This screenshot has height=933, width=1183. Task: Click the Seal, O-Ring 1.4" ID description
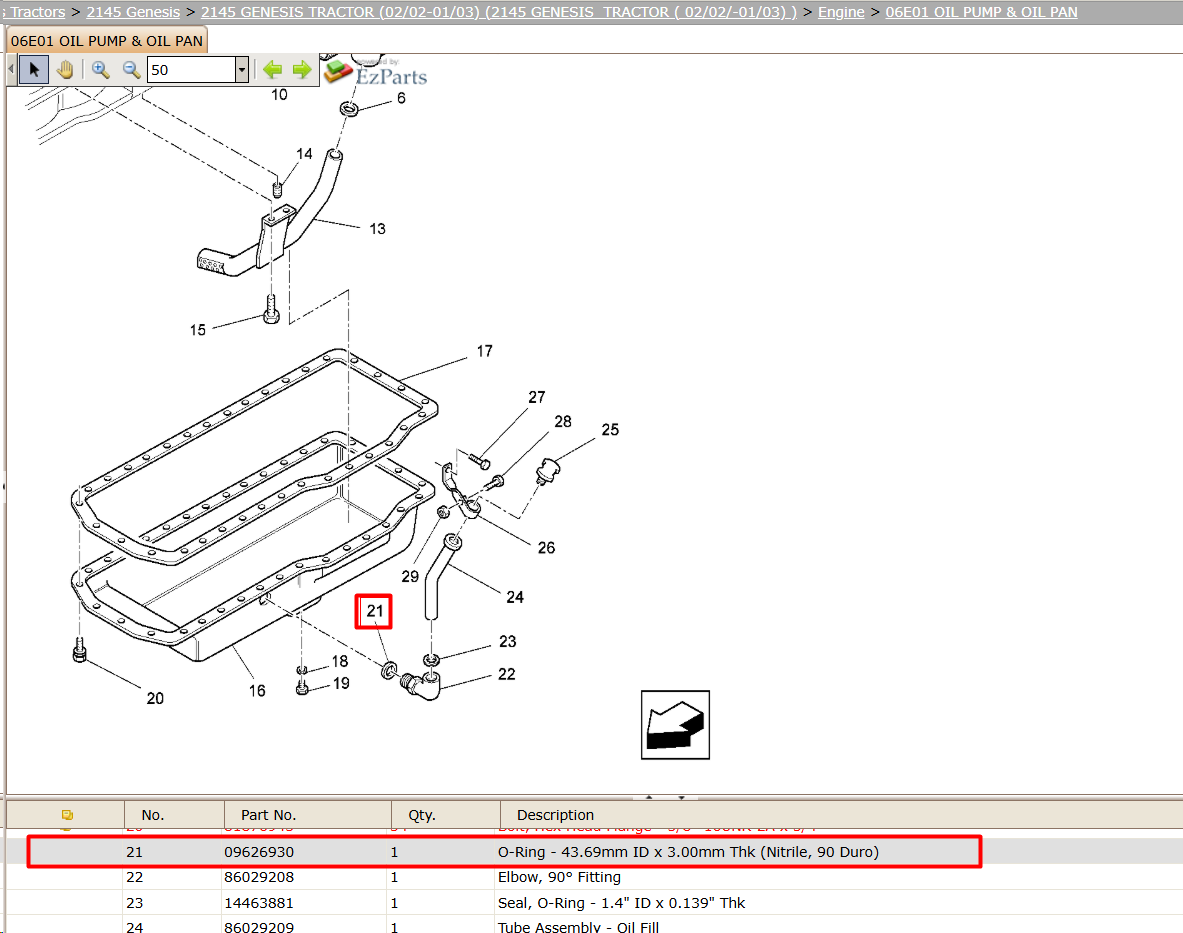click(x=621, y=903)
